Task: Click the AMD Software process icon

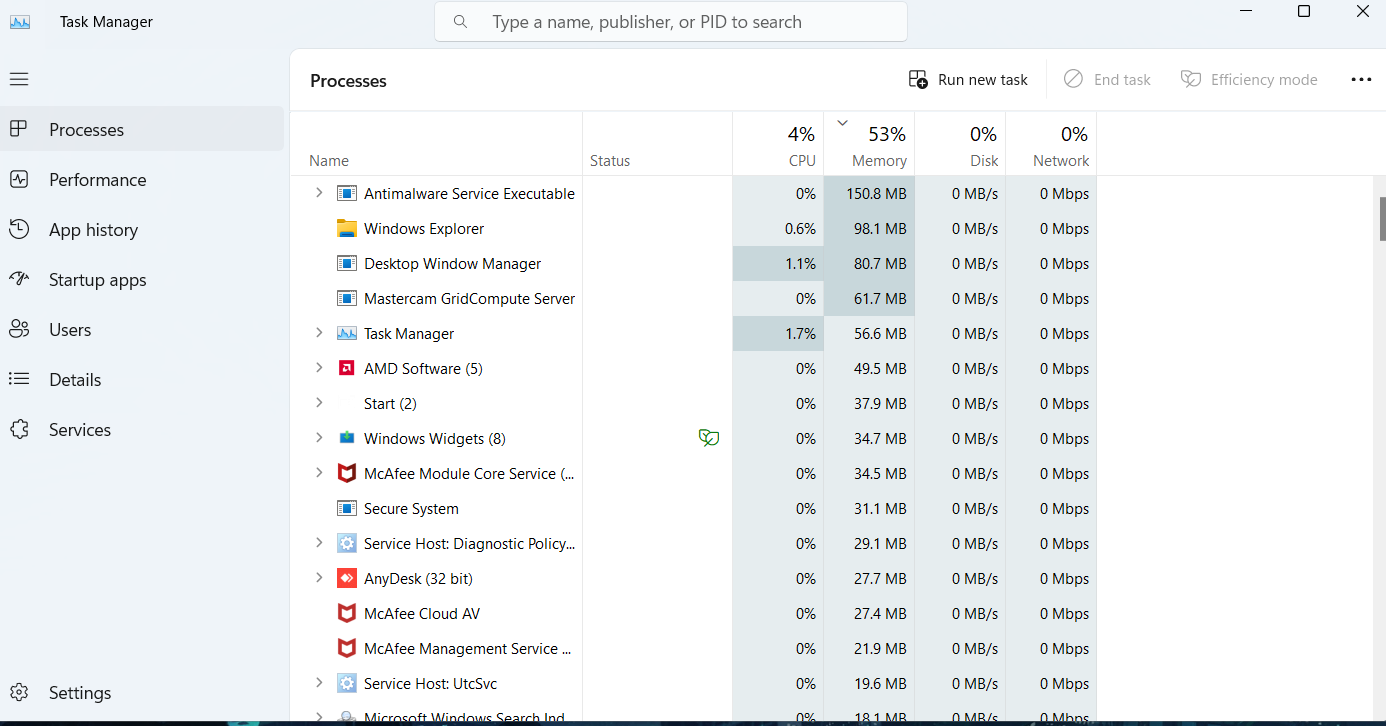Action: (x=346, y=368)
